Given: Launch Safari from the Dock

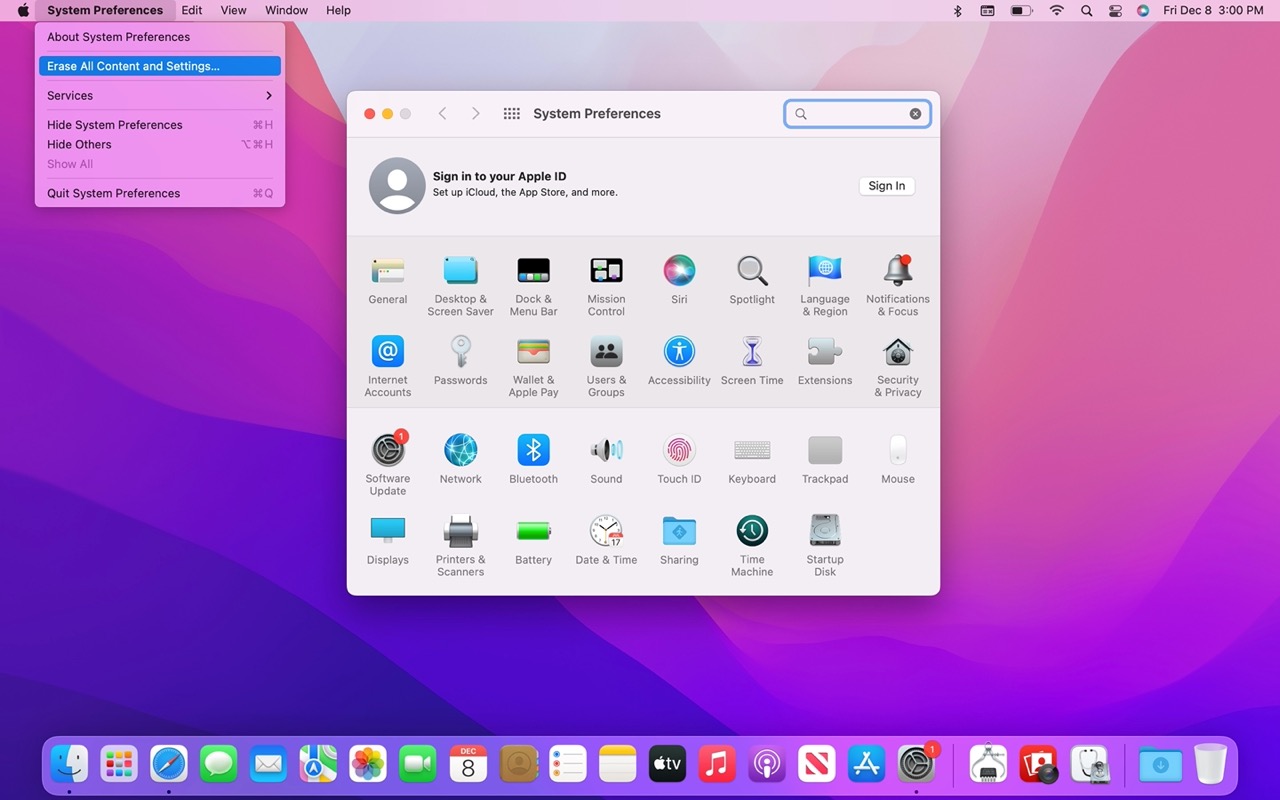Looking at the screenshot, I should click(x=169, y=765).
